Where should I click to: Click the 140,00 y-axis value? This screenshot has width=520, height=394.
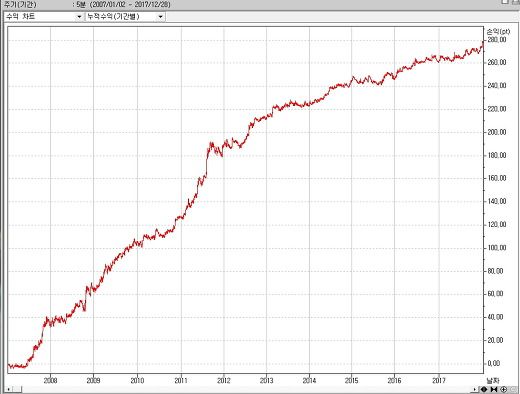(x=497, y=201)
